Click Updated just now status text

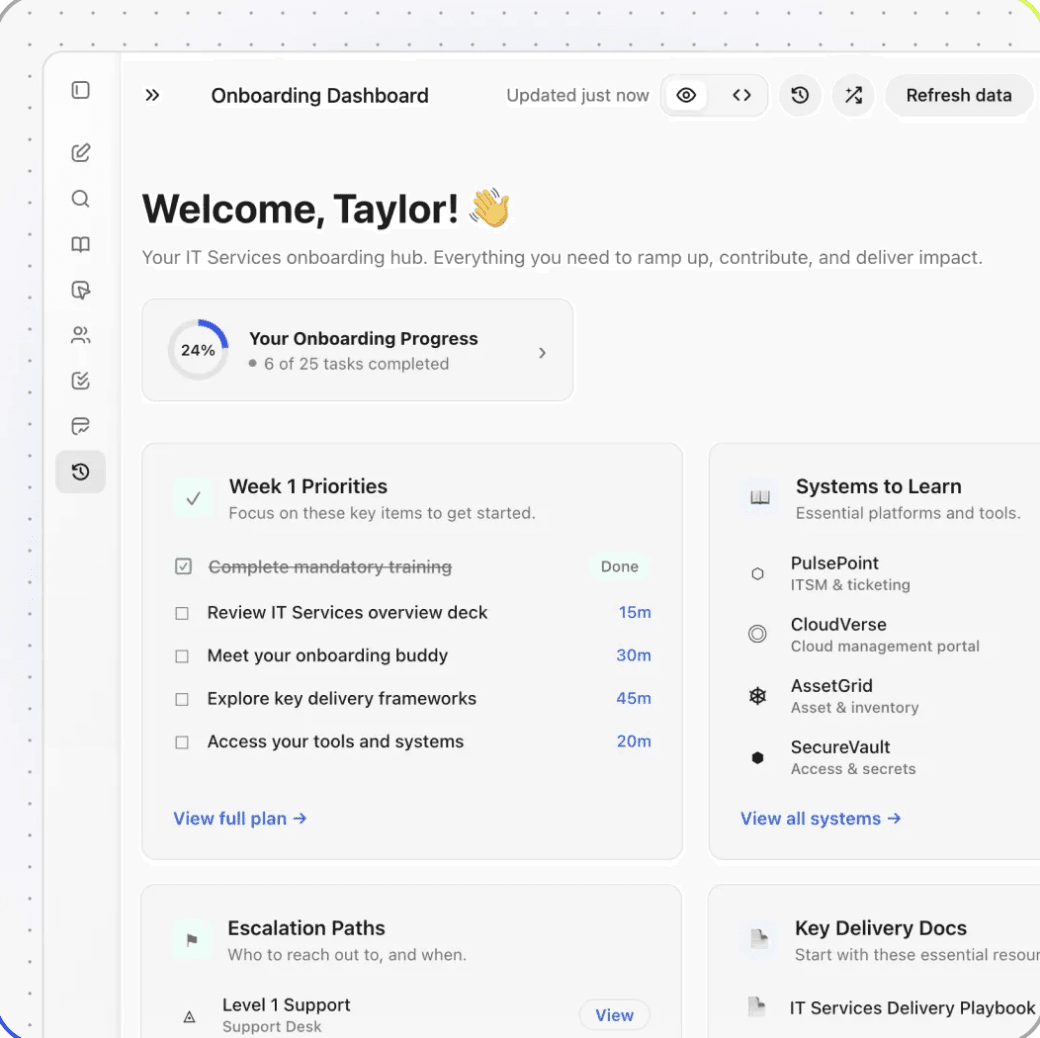[578, 96]
